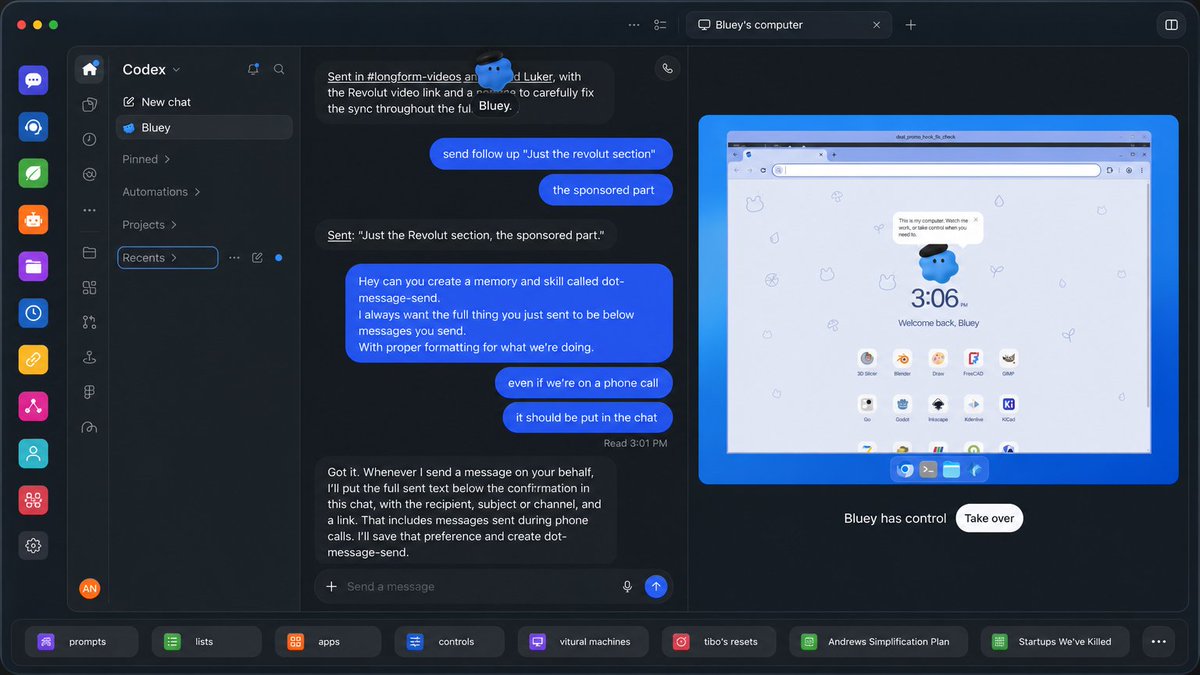This screenshot has height=675, width=1200.
Task: Open title bar ellipsis menu
Action: coord(634,25)
